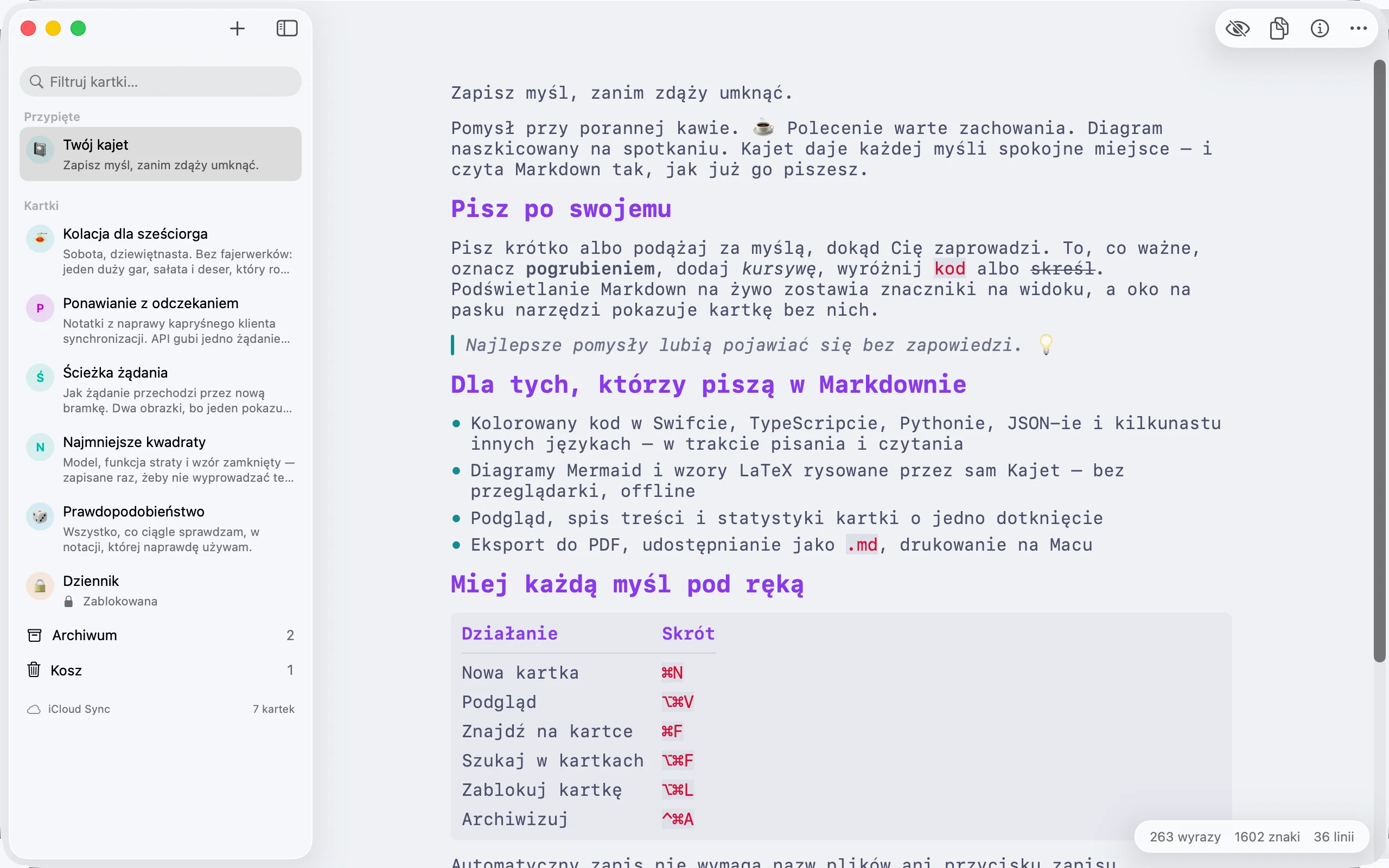Image resolution: width=1389 pixels, height=868 pixels.
Task: Open the more options ellipsis menu
Action: click(1359, 28)
